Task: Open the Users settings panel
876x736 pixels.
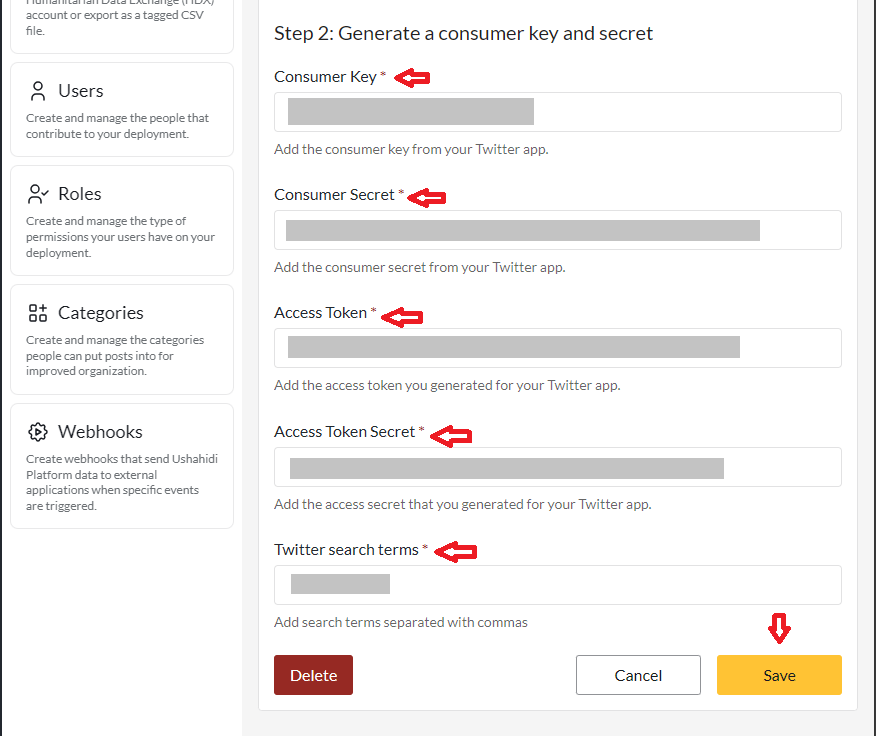Action: 121,109
